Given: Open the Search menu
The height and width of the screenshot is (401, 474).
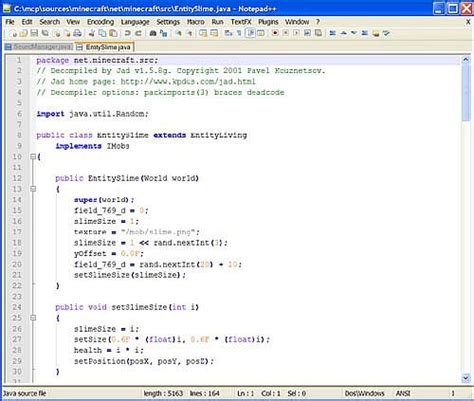Looking at the screenshot, I should click(x=50, y=22).
